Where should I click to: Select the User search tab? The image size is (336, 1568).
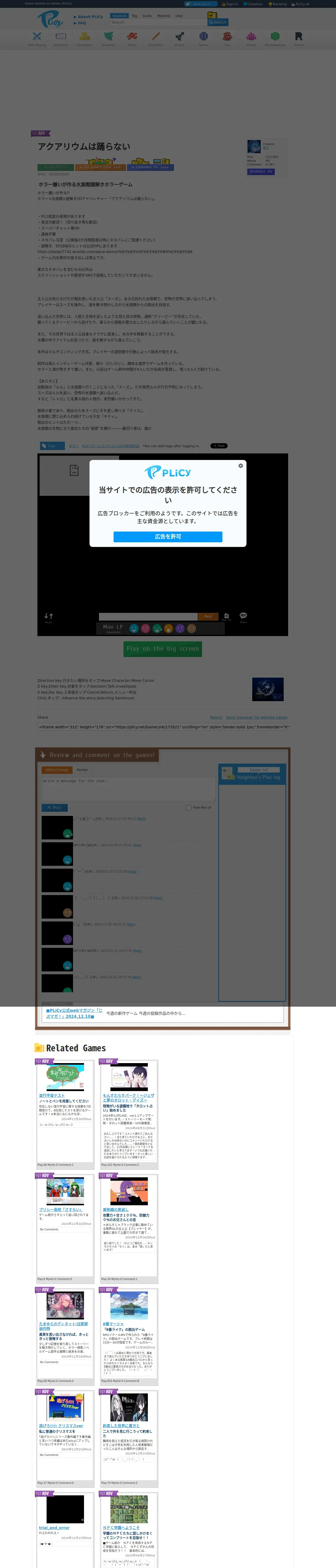coord(179,16)
